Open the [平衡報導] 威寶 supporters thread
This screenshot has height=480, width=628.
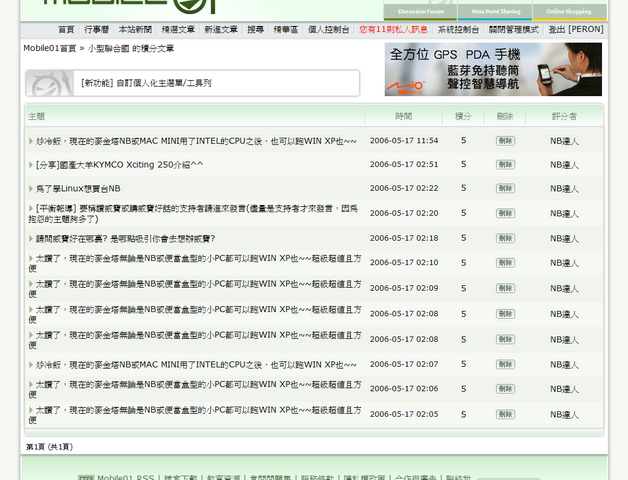(x=193, y=214)
